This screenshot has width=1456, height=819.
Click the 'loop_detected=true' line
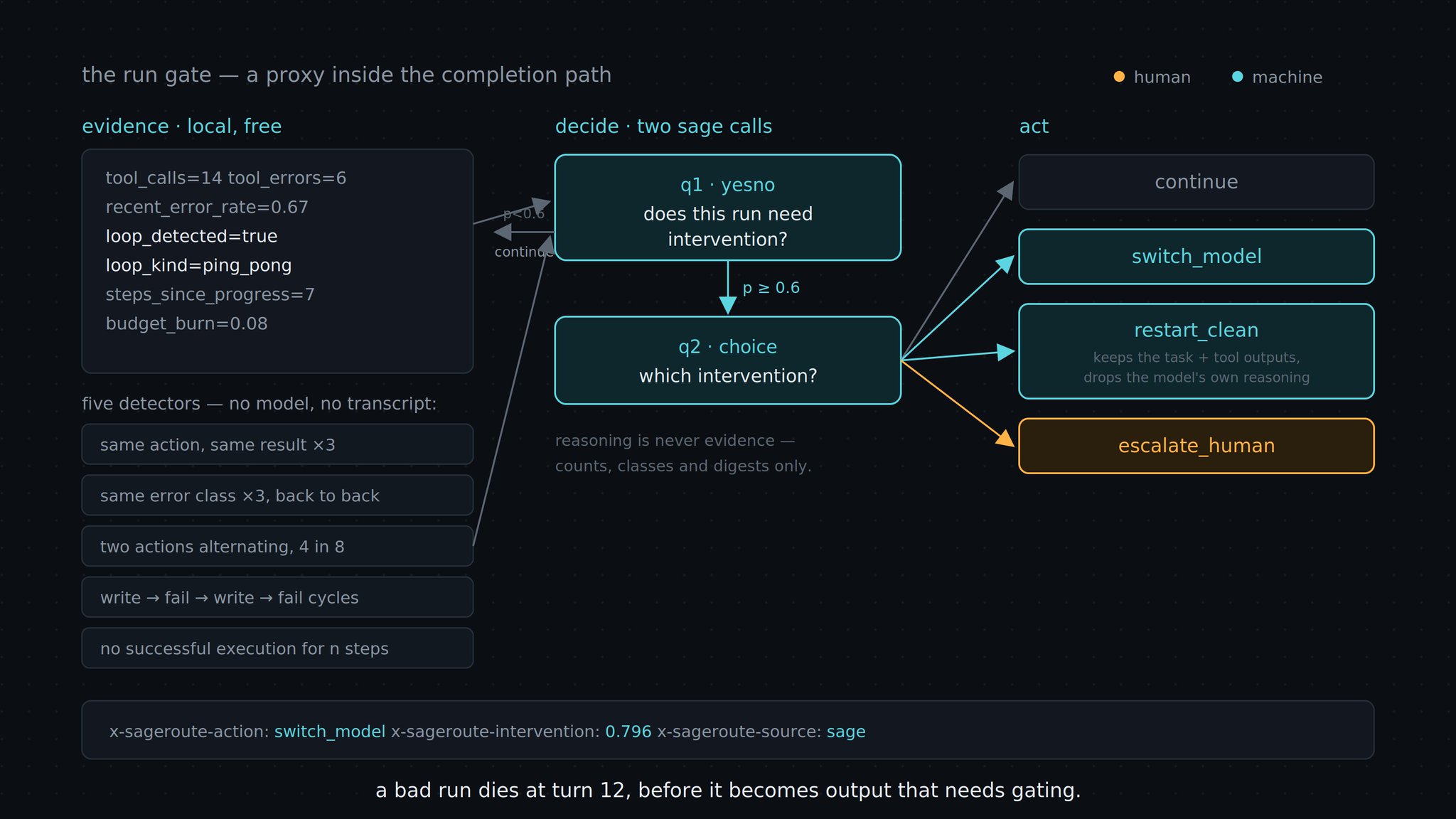click(x=191, y=237)
